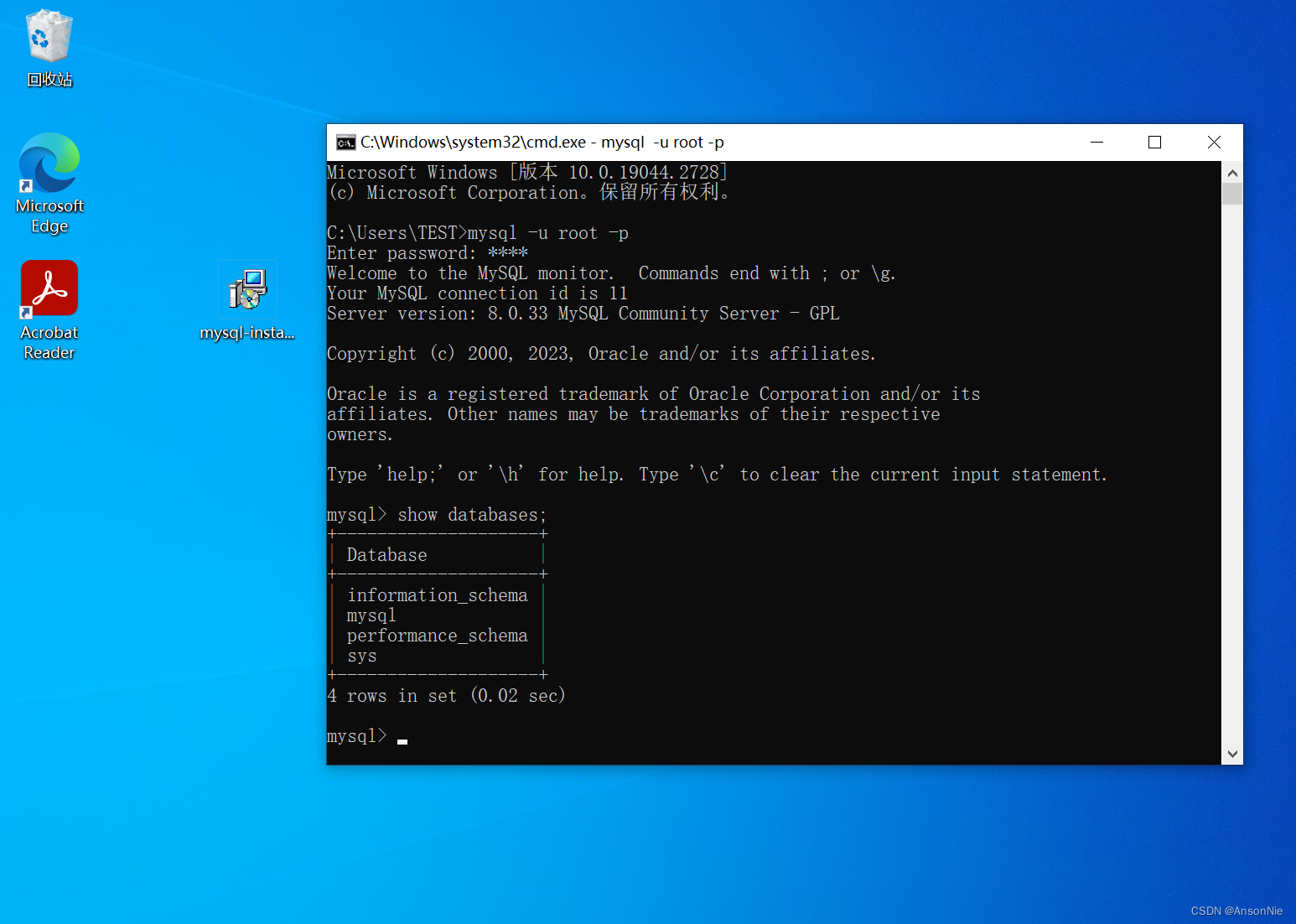The image size is (1296, 924).
Task: Click the 'Microsoft Windows [版本 10.0.19044.2728]' line
Action: [x=527, y=173]
